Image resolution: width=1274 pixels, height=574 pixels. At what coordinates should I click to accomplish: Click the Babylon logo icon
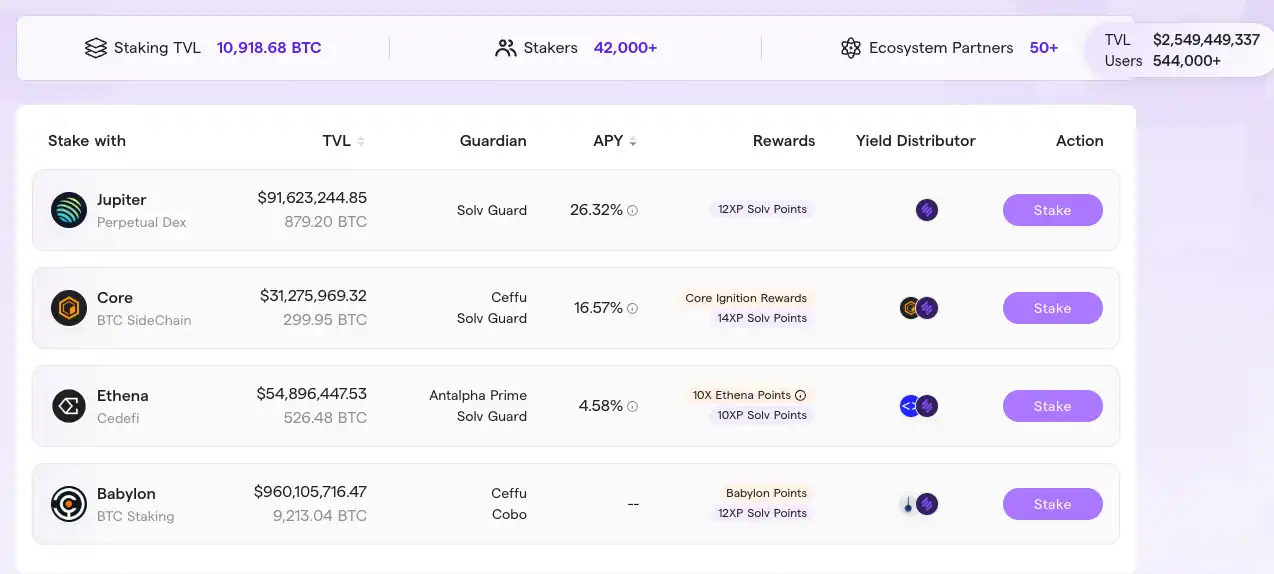[x=69, y=504]
